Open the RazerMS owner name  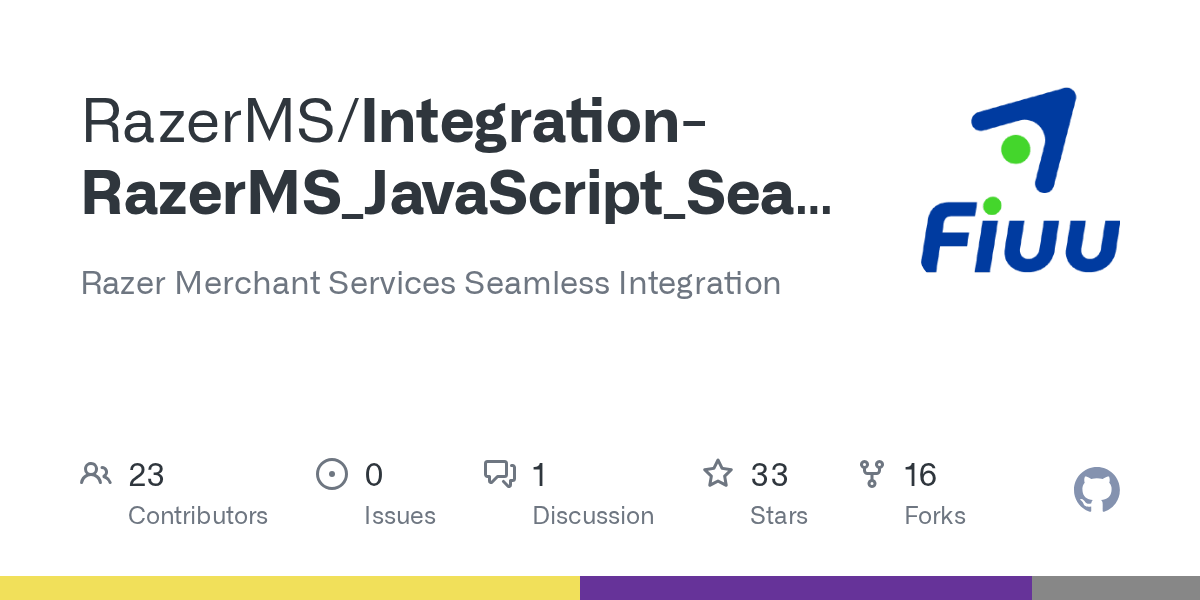click(x=211, y=122)
